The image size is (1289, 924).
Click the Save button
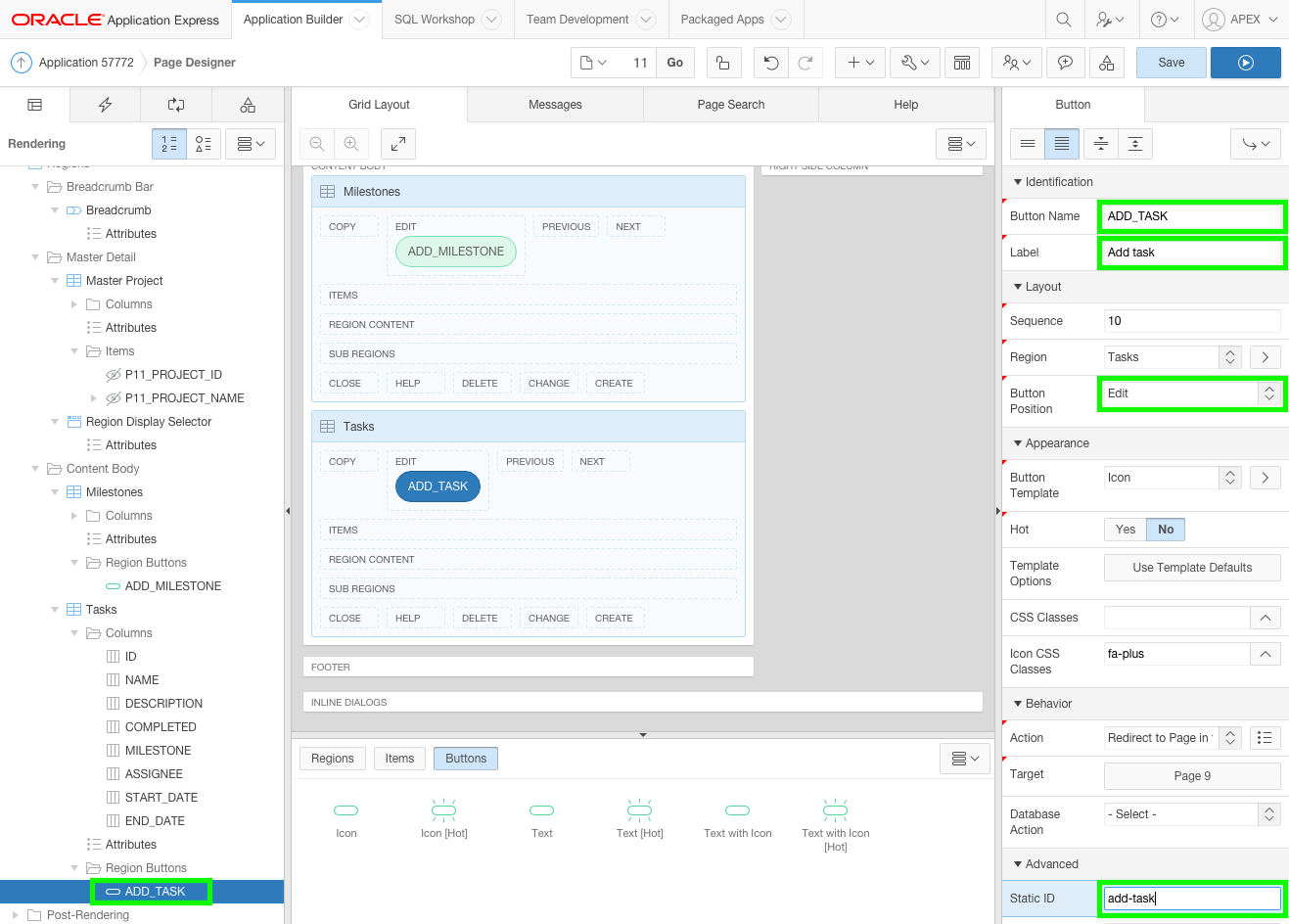[x=1171, y=61]
